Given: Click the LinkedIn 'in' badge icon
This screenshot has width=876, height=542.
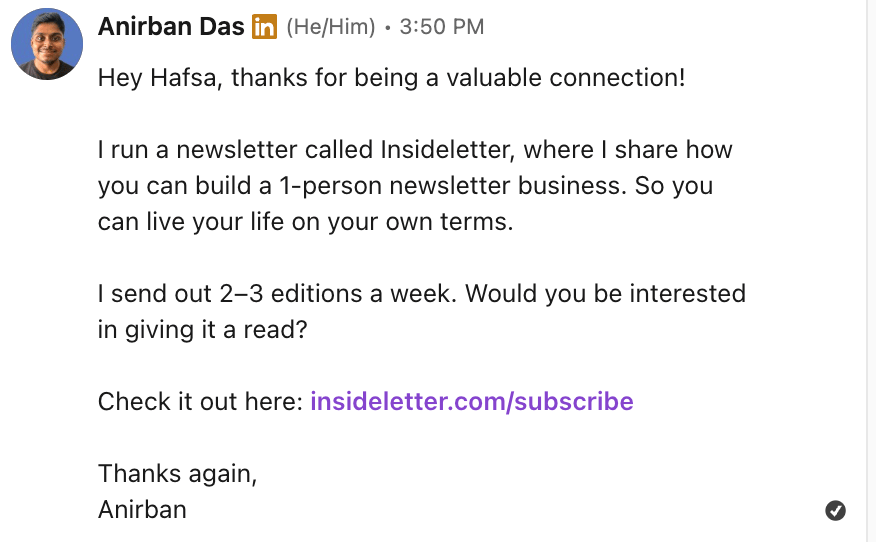Looking at the screenshot, I should (x=264, y=26).
